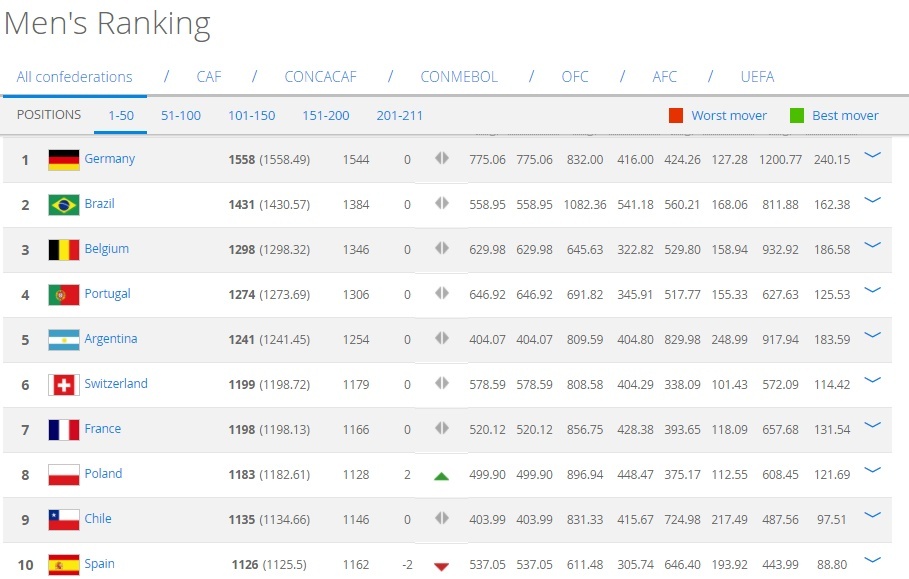The width and height of the screenshot is (909, 579).
Task: Click Spain's red down-arrow mover icon
Action: [441, 566]
